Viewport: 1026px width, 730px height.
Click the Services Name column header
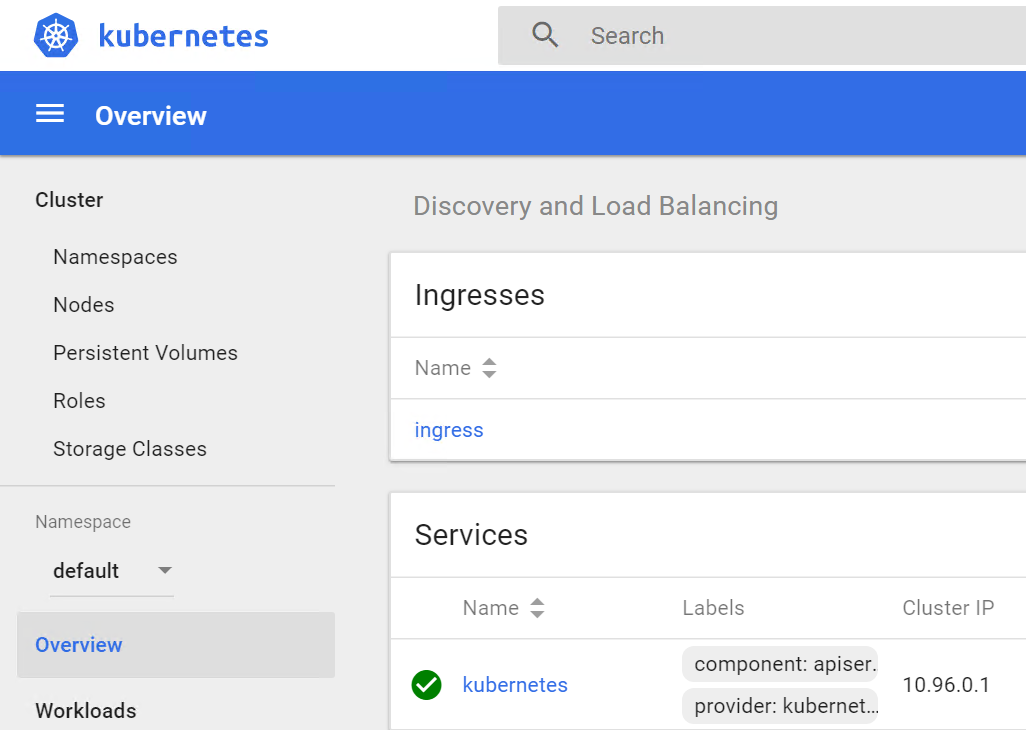491,608
